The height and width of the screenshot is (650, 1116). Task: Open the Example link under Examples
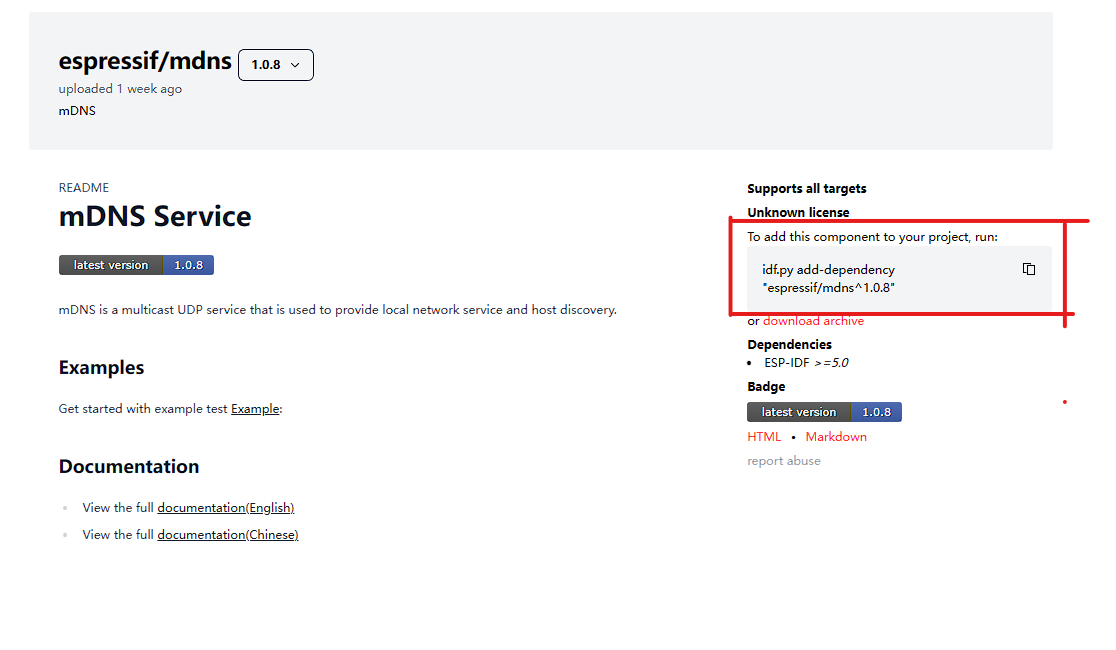tap(255, 409)
